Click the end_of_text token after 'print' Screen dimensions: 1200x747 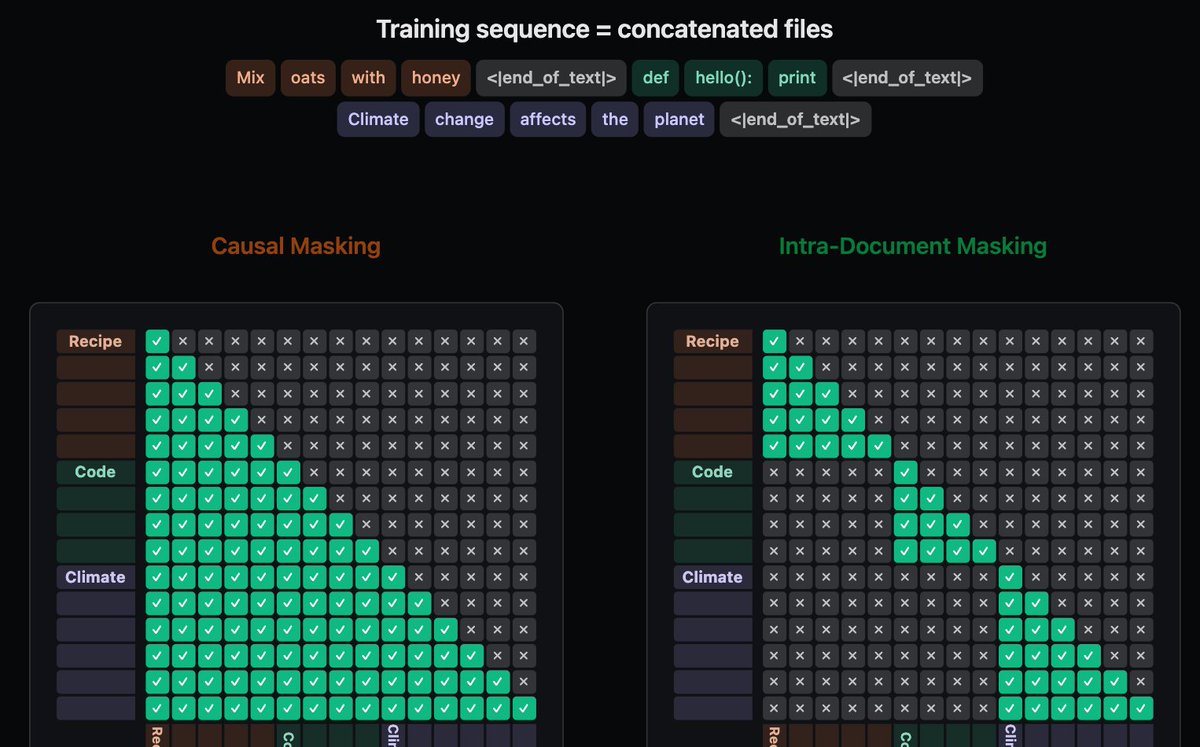click(907, 78)
